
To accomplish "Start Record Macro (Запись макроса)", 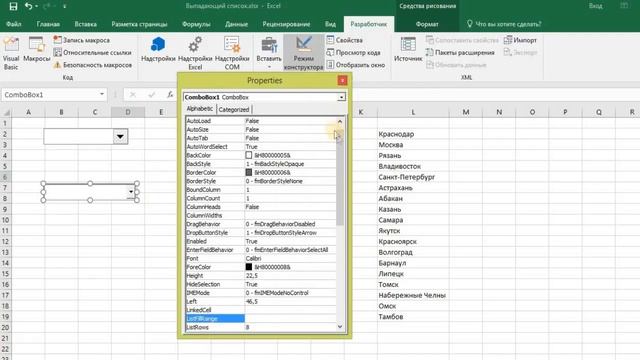I will point(82,40).
